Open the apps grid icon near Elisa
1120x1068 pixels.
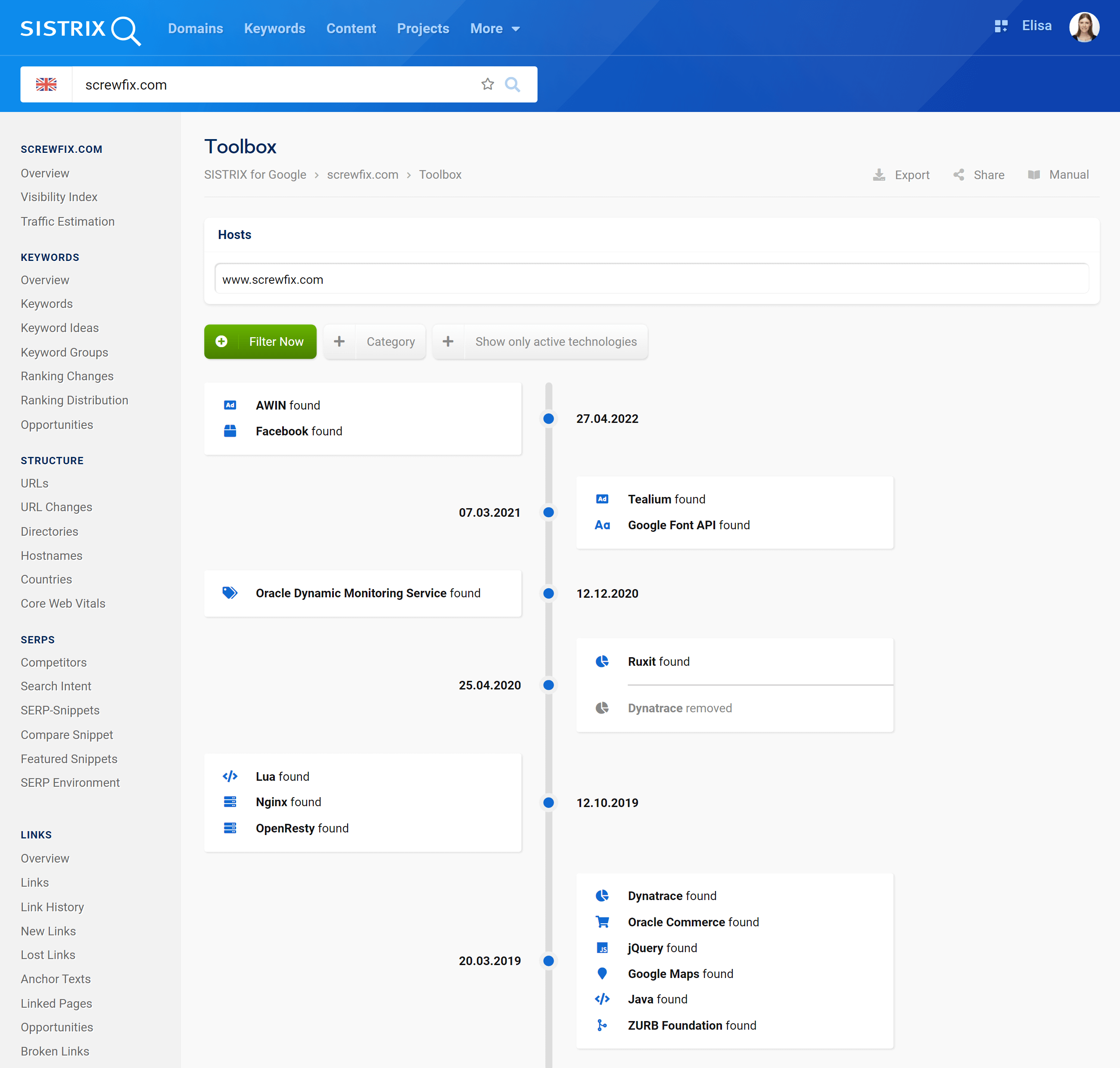point(1000,26)
